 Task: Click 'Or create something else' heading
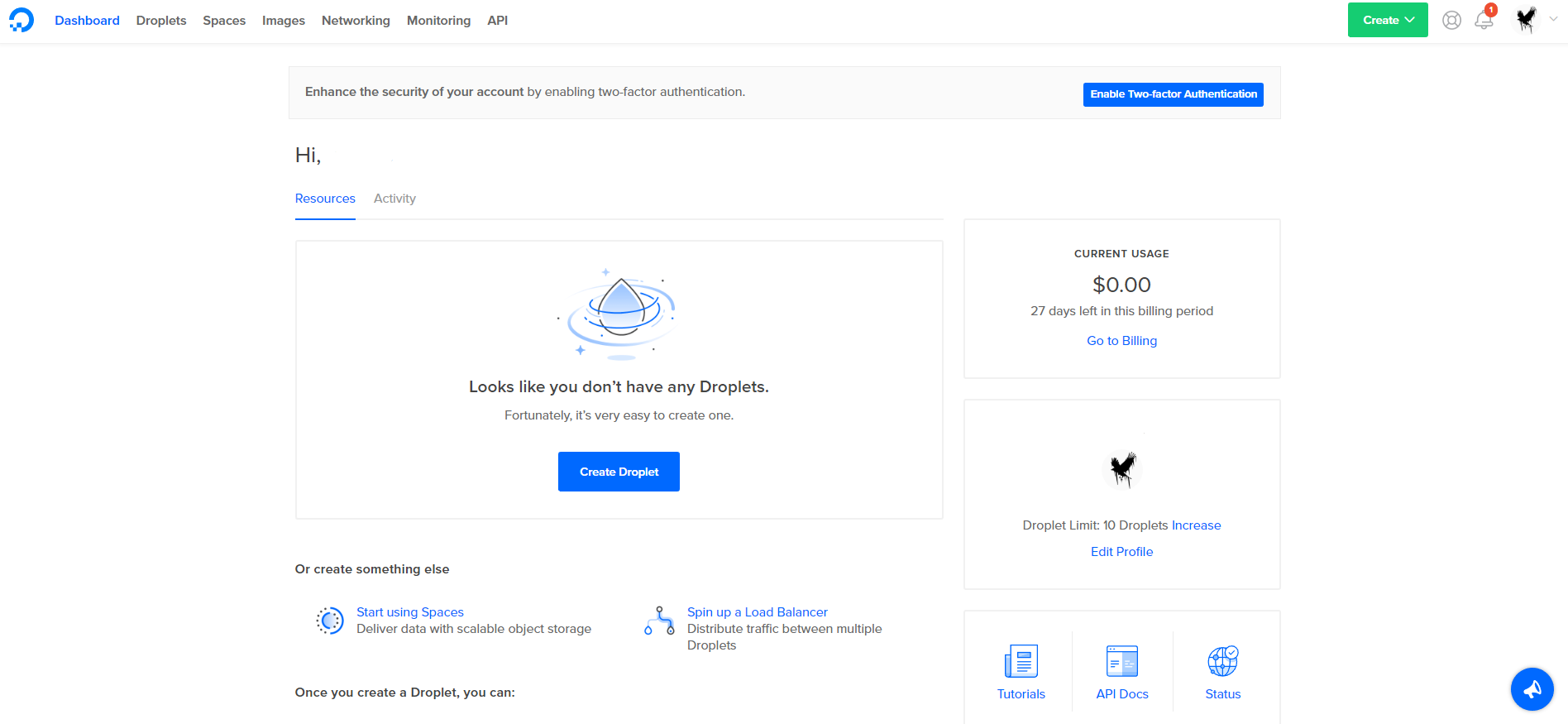(372, 569)
